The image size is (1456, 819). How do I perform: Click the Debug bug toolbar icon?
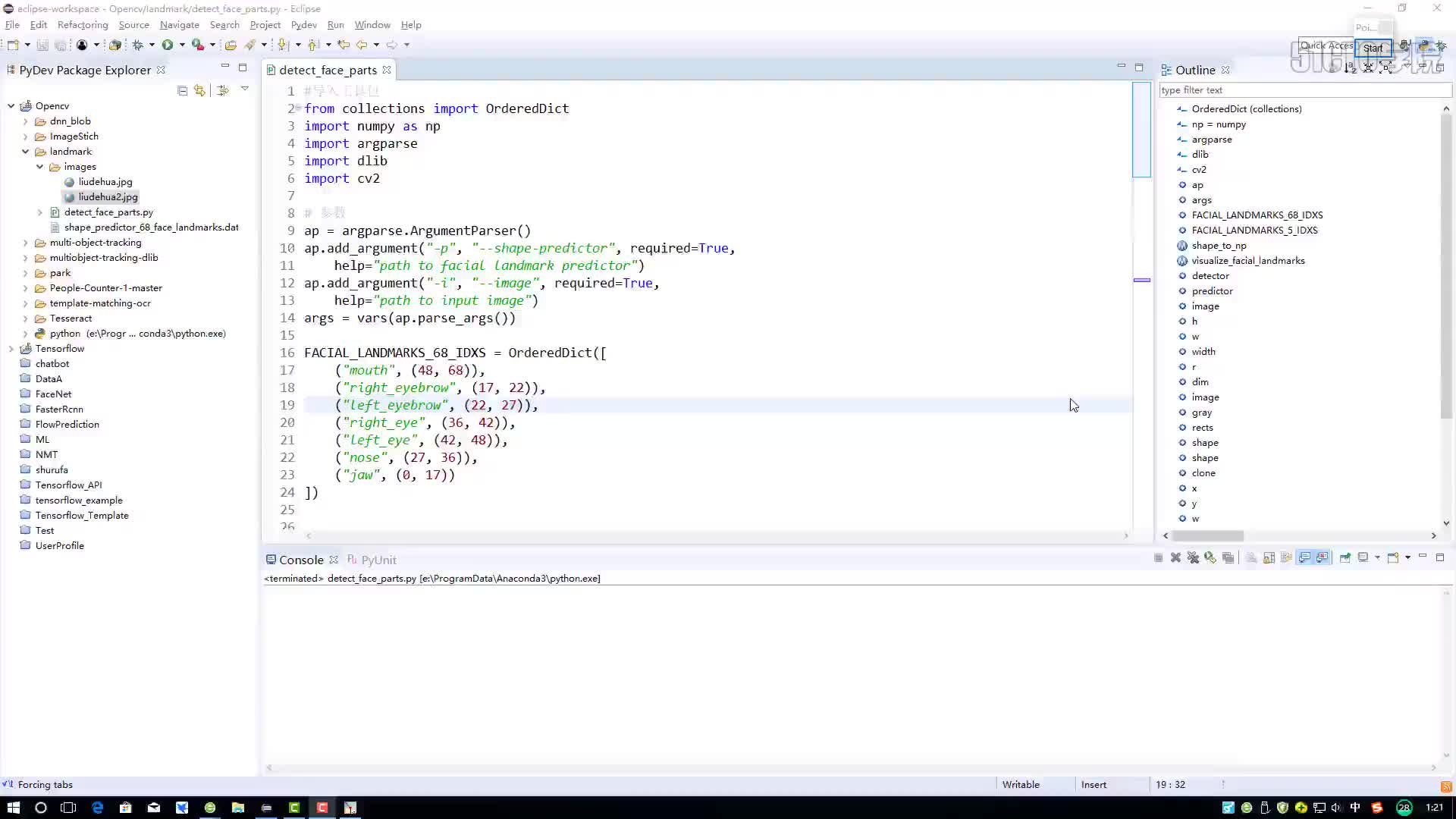[138, 45]
